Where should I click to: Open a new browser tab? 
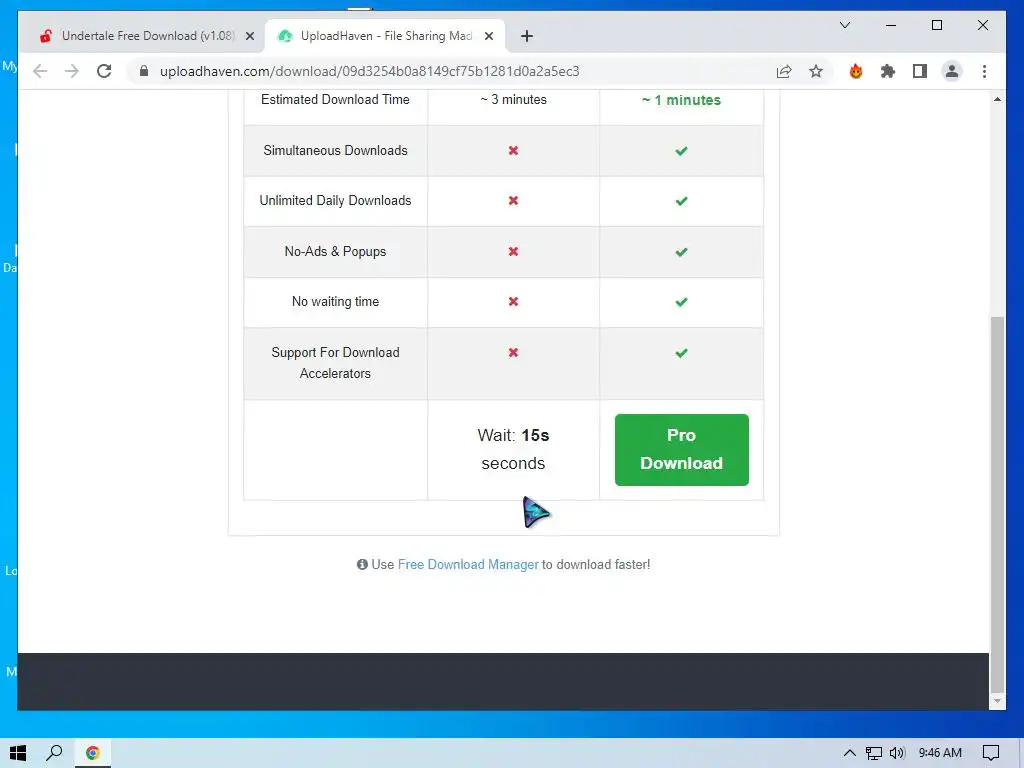coord(526,37)
